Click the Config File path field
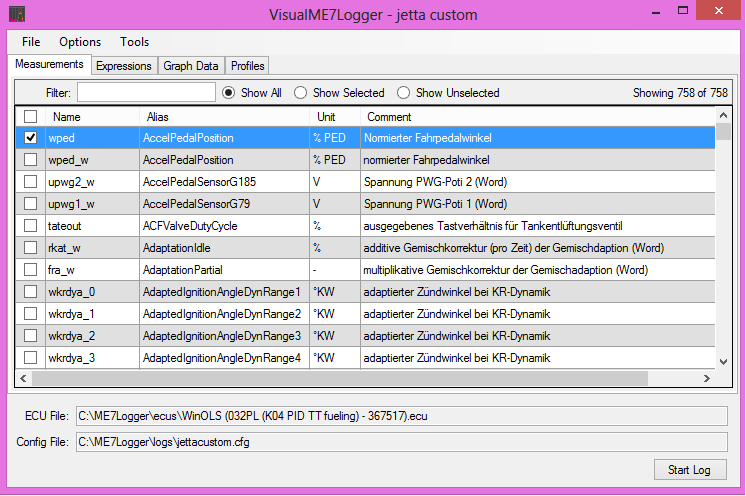Screen dimensions: 746x496 (x=402, y=442)
